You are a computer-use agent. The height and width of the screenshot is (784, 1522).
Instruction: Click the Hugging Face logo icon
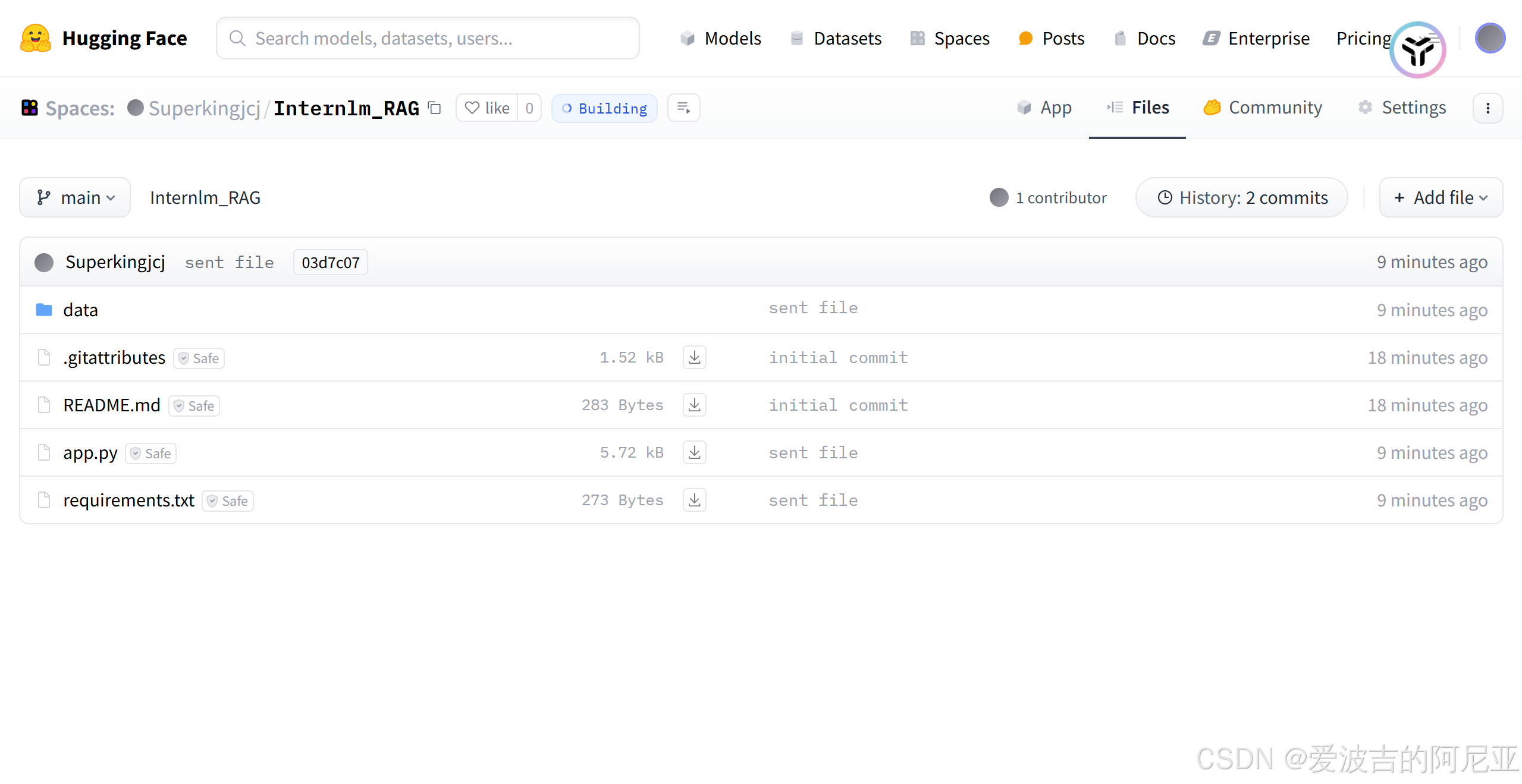tap(36, 39)
